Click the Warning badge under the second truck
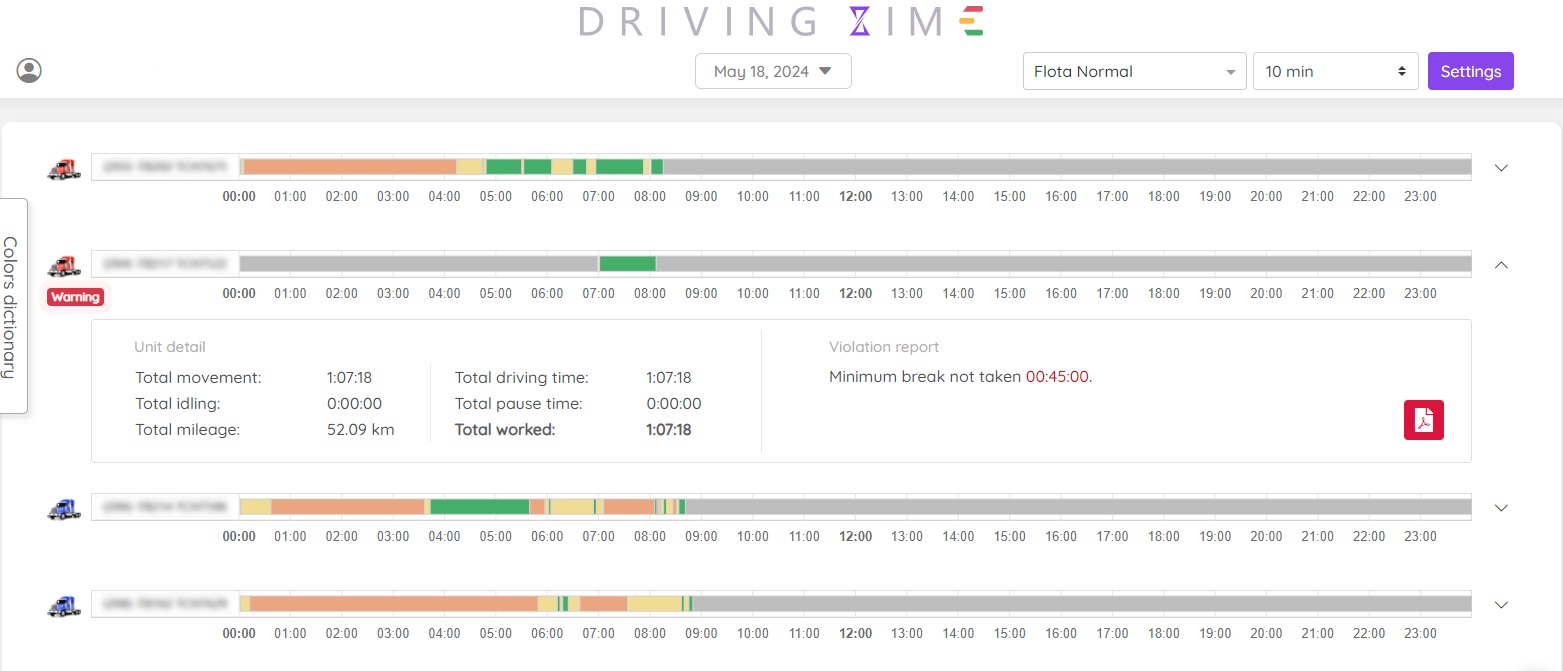 (x=75, y=296)
